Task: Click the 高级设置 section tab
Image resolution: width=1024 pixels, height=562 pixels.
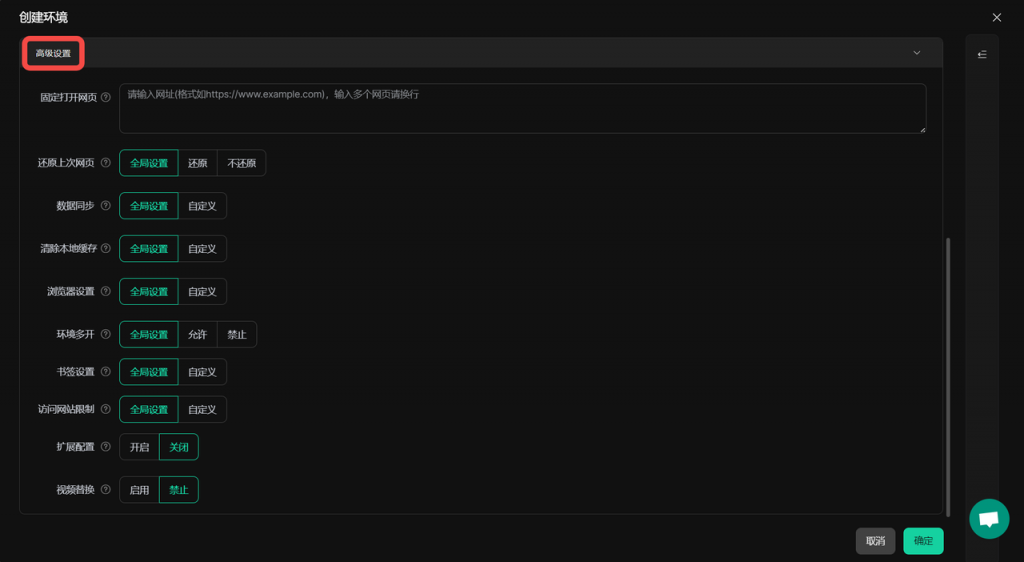Action: pyautogui.click(x=53, y=53)
